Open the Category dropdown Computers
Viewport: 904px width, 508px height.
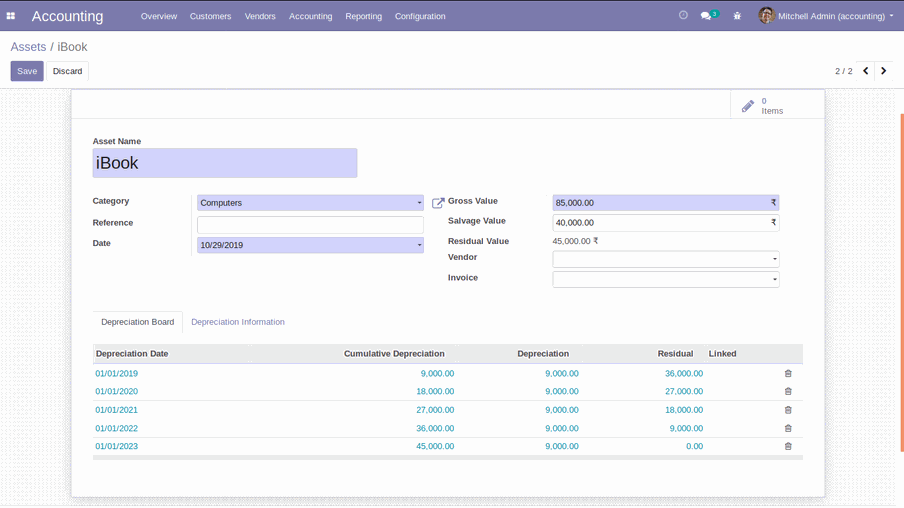pos(310,203)
